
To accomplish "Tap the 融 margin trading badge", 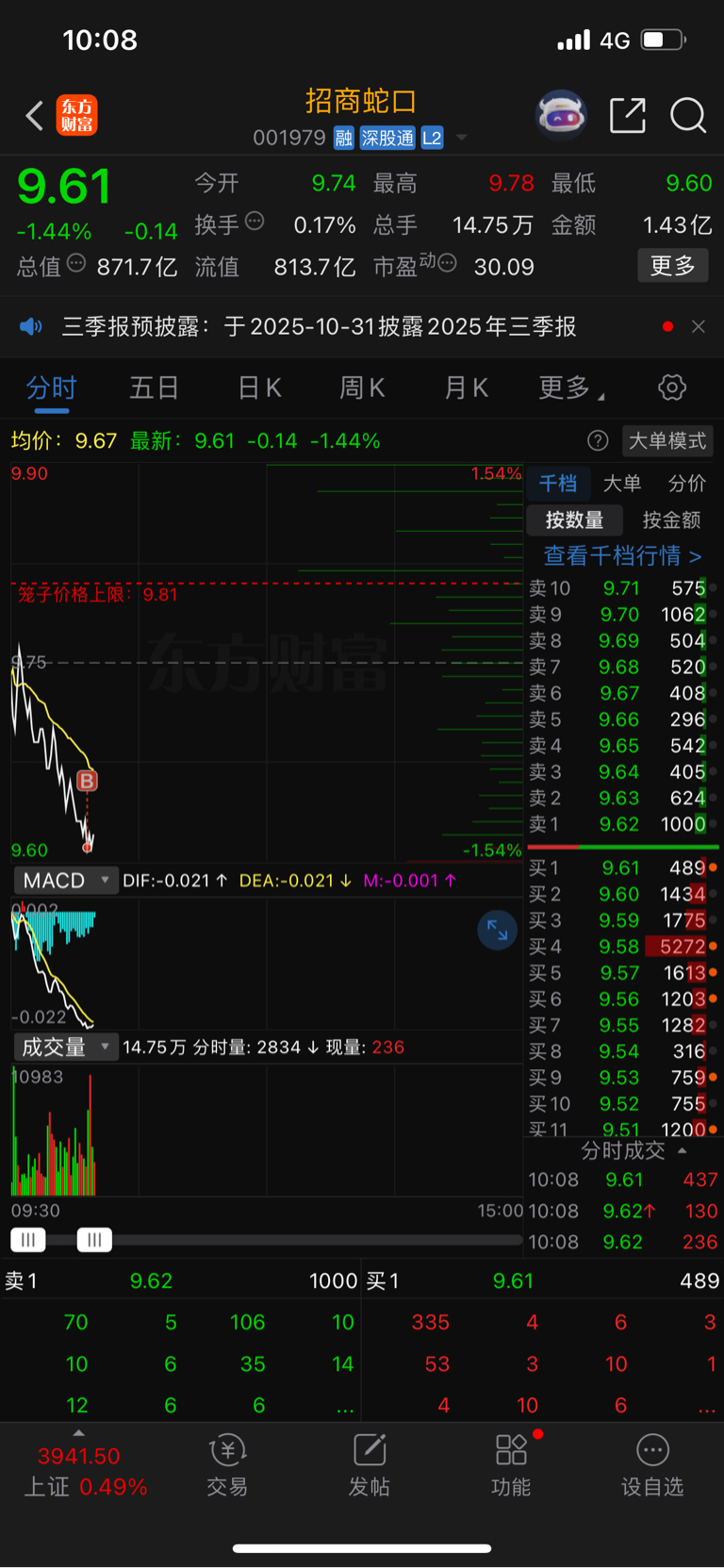I will tap(344, 139).
